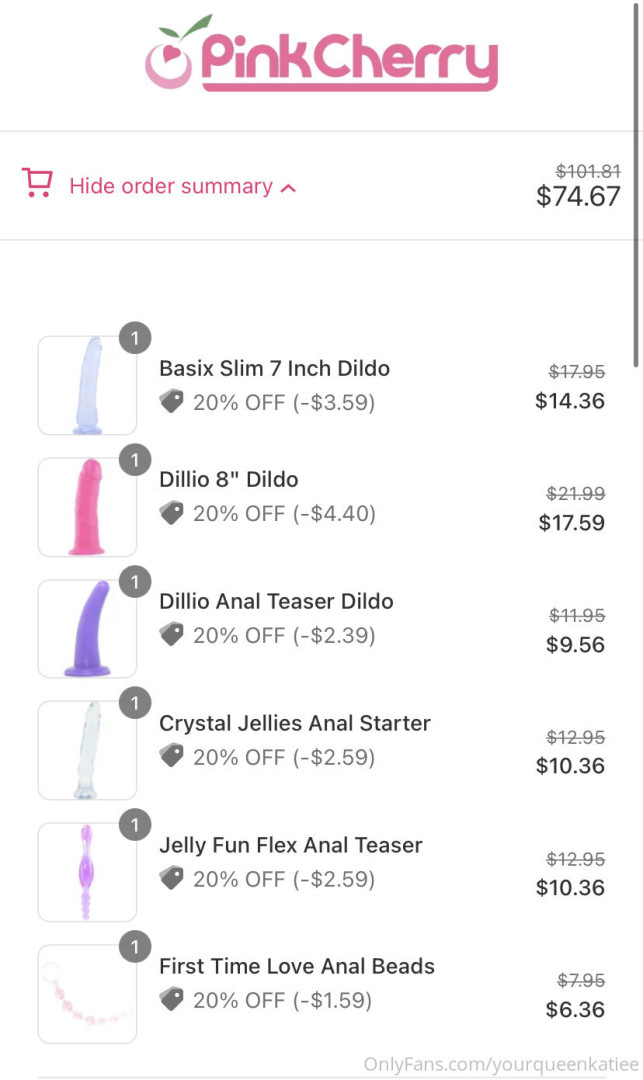Click discount tag icon under Jelly Fun Flex
This screenshot has width=643, height=1080.
coord(172,879)
